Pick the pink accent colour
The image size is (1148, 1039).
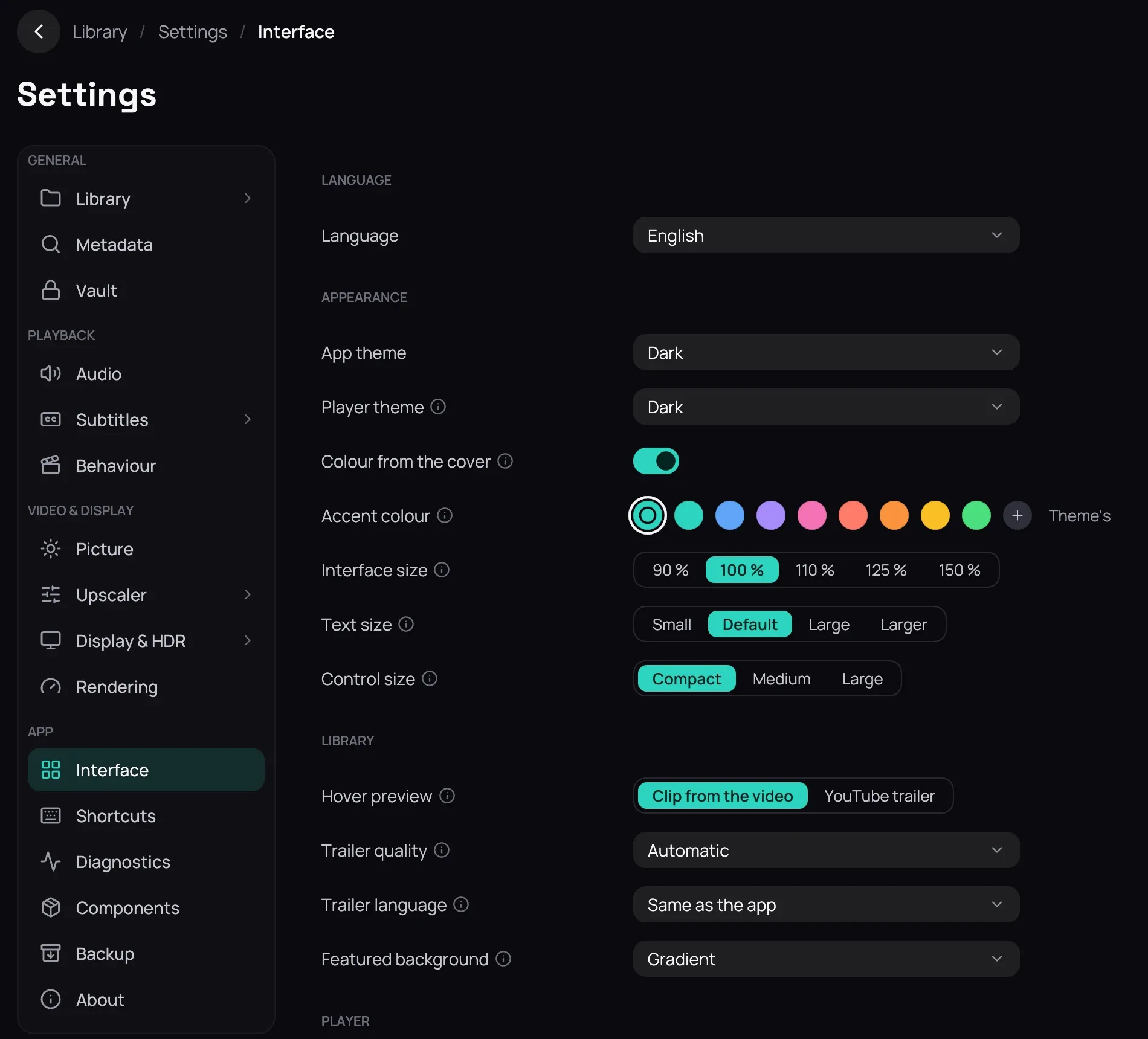click(812, 515)
